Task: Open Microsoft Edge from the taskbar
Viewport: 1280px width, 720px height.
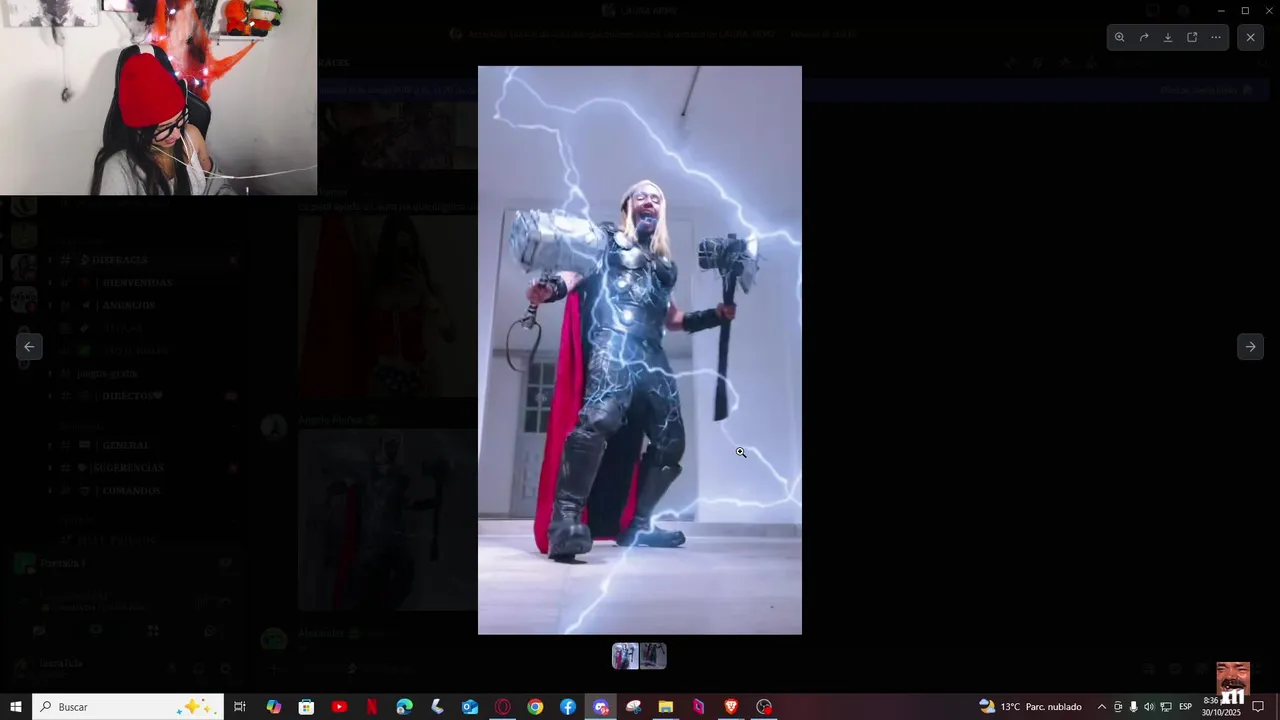Action: pyautogui.click(x=404, y=707)
